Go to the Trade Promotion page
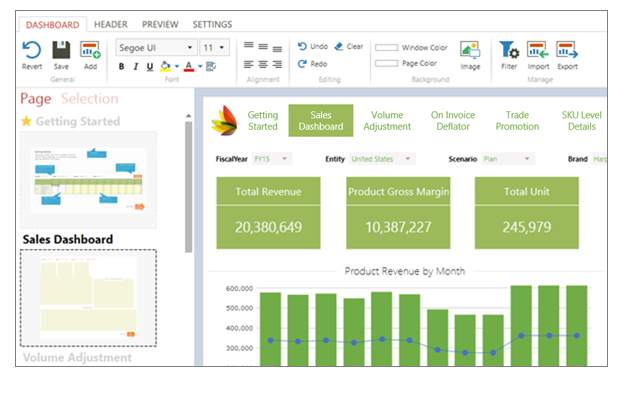Image resolution: width=634 pixels, height=398 pixels. tap(517, 121)
